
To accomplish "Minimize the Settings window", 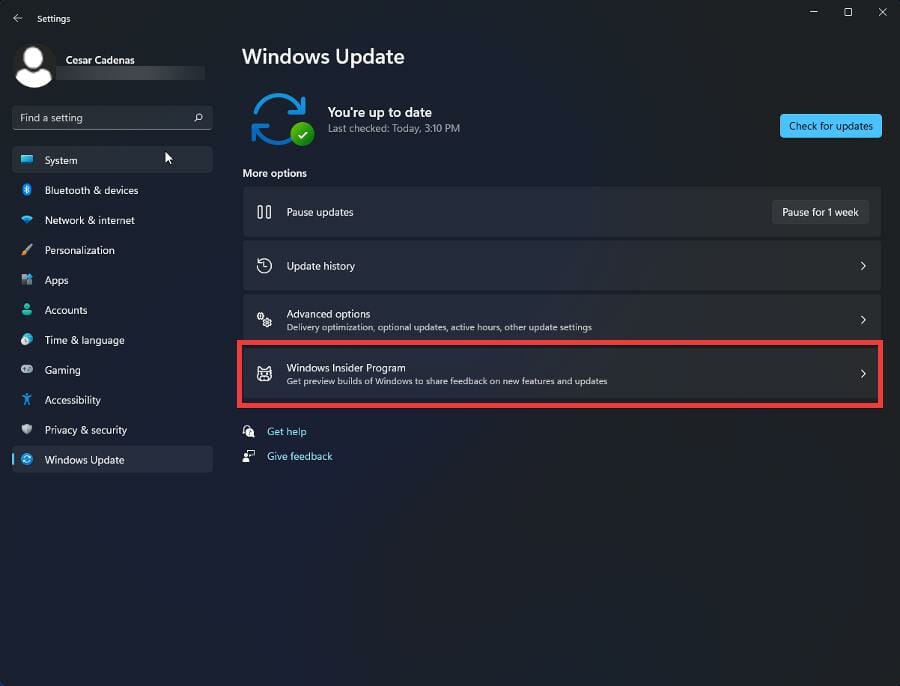I will pyautogui.click(x=813, y=12).
